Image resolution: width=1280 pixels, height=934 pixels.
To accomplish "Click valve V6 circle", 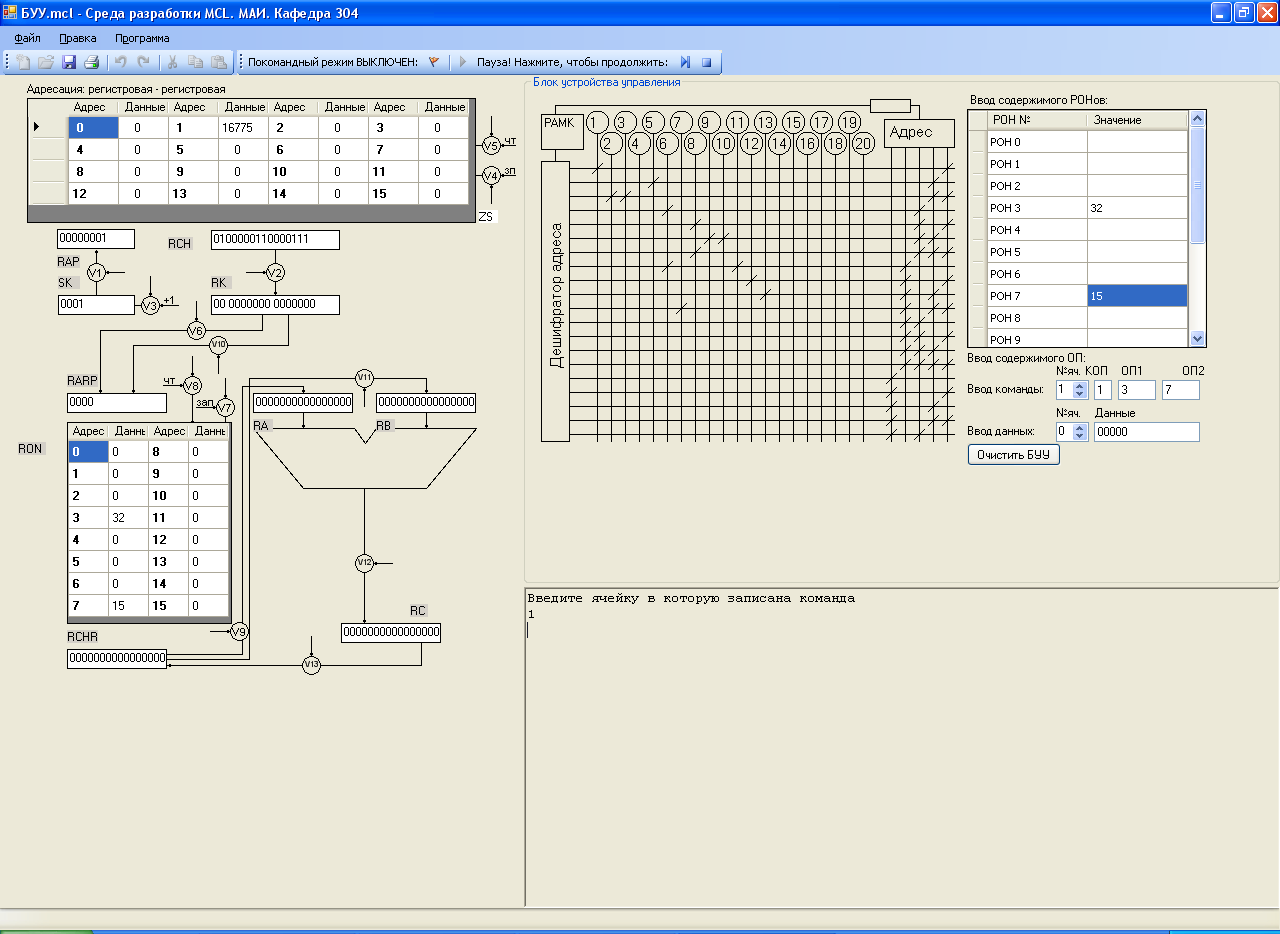I will pos(196,330).
